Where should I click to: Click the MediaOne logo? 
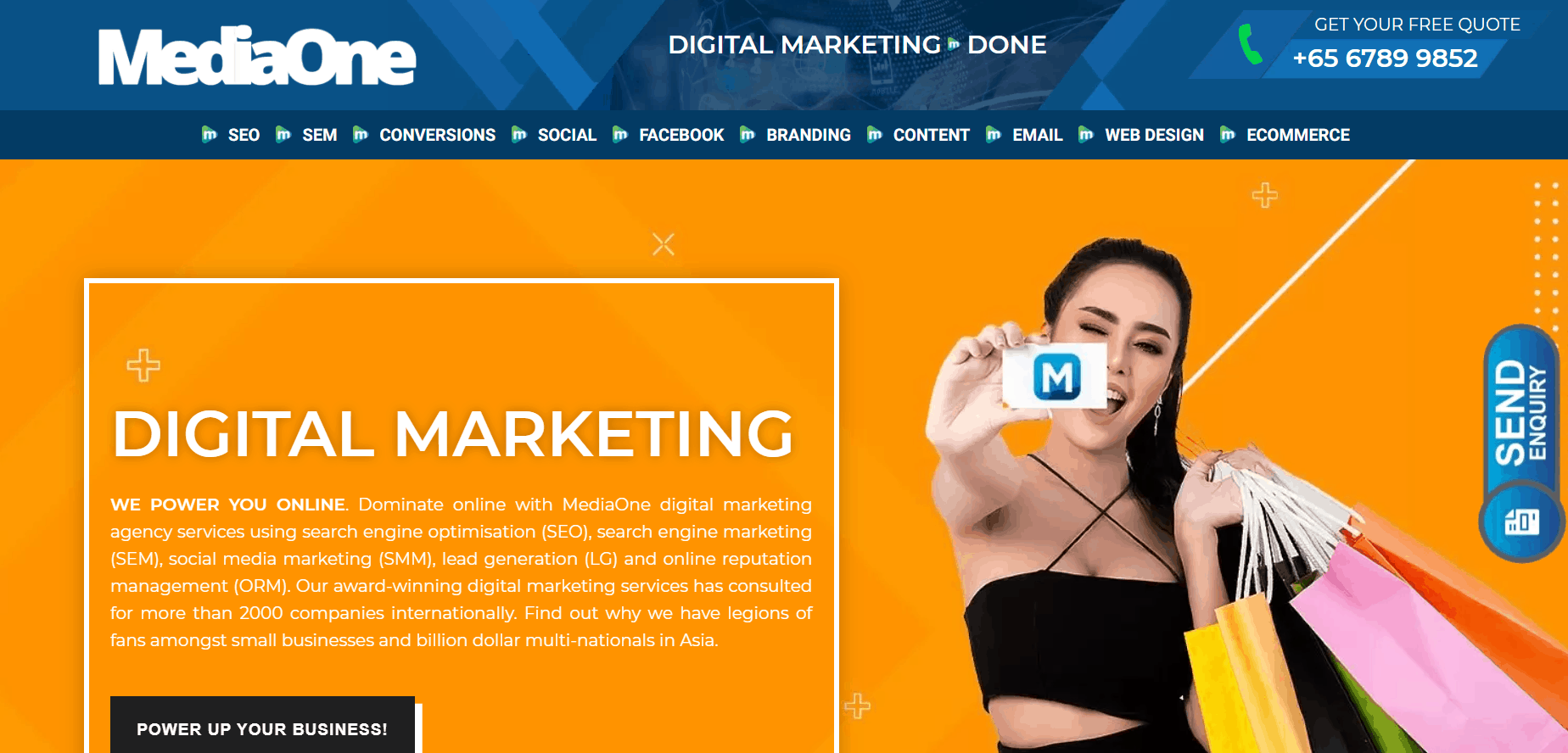tap(257, 56)
